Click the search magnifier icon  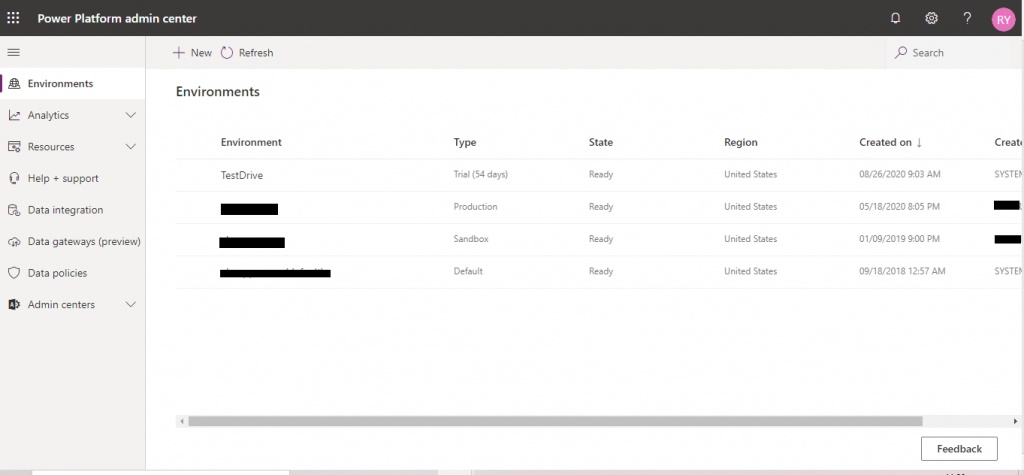[x=901, y=52]
